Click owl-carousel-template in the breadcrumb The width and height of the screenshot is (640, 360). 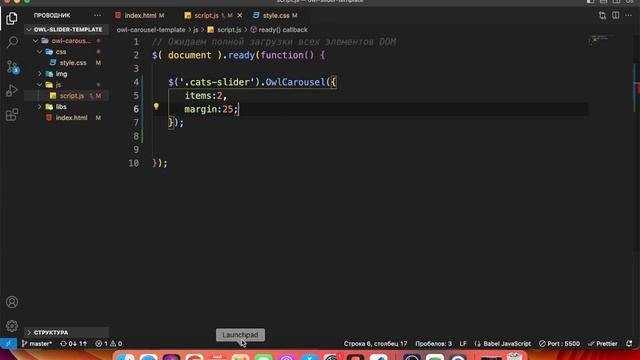pyautogui.click(x=151, y=30)
